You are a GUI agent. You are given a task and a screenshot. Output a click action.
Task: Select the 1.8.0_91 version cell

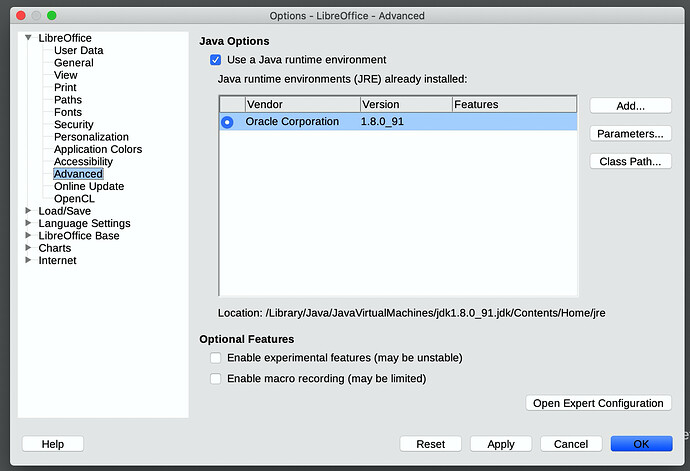pyautogui.click(x=382, y=121)
